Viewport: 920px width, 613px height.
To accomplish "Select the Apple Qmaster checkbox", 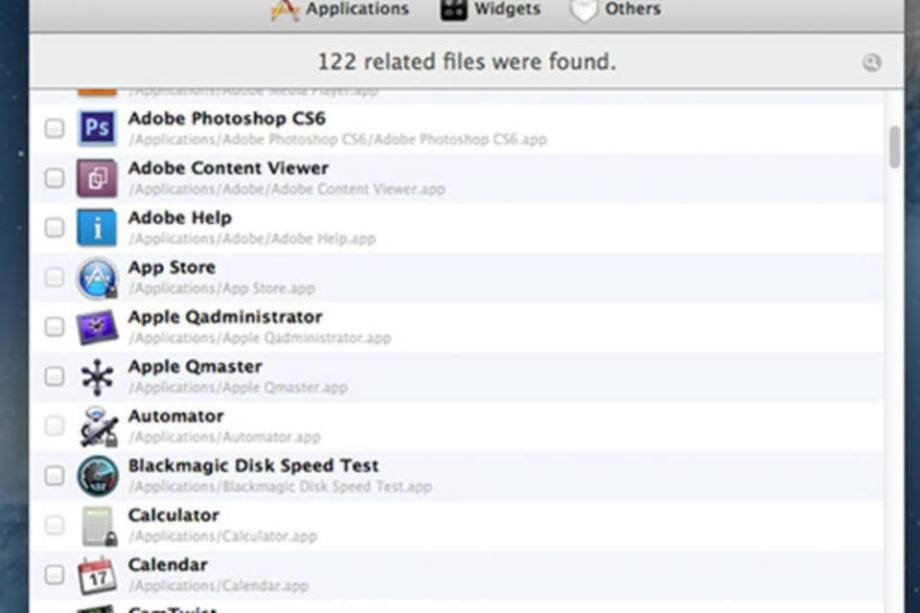I will click(x=55, y=376).
